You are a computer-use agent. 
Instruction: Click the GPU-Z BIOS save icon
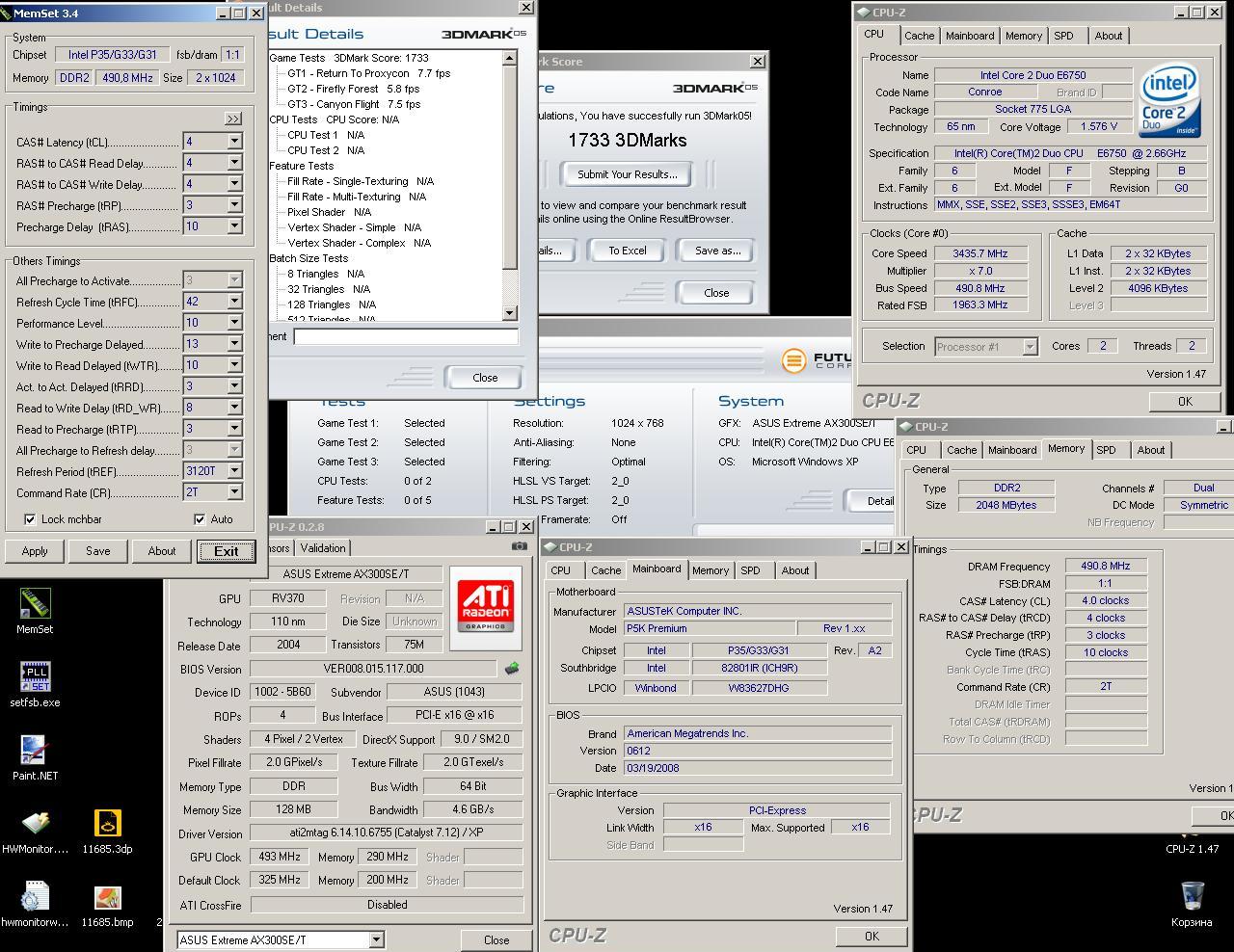[512, 668]
